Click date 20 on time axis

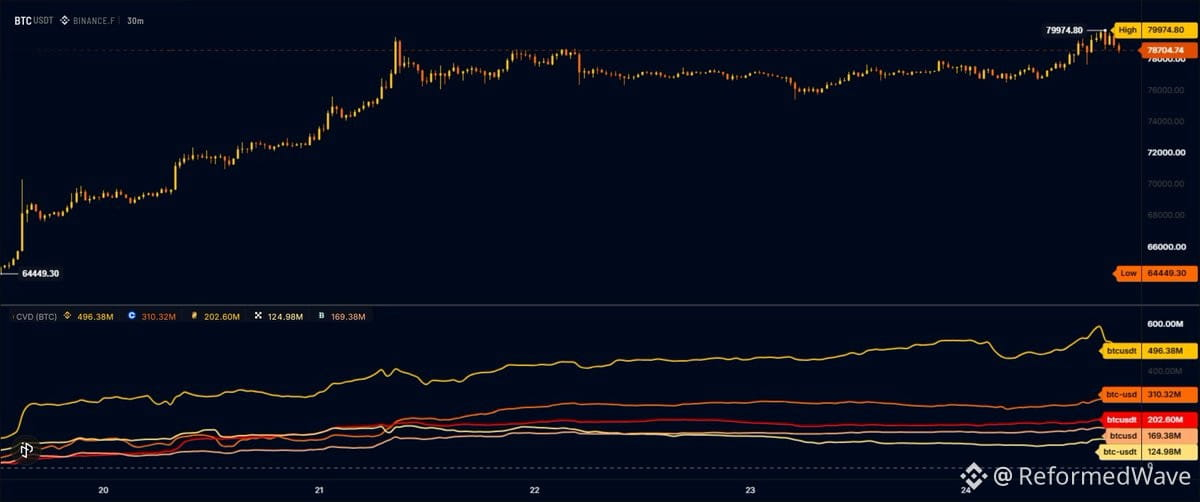(103, 490)
